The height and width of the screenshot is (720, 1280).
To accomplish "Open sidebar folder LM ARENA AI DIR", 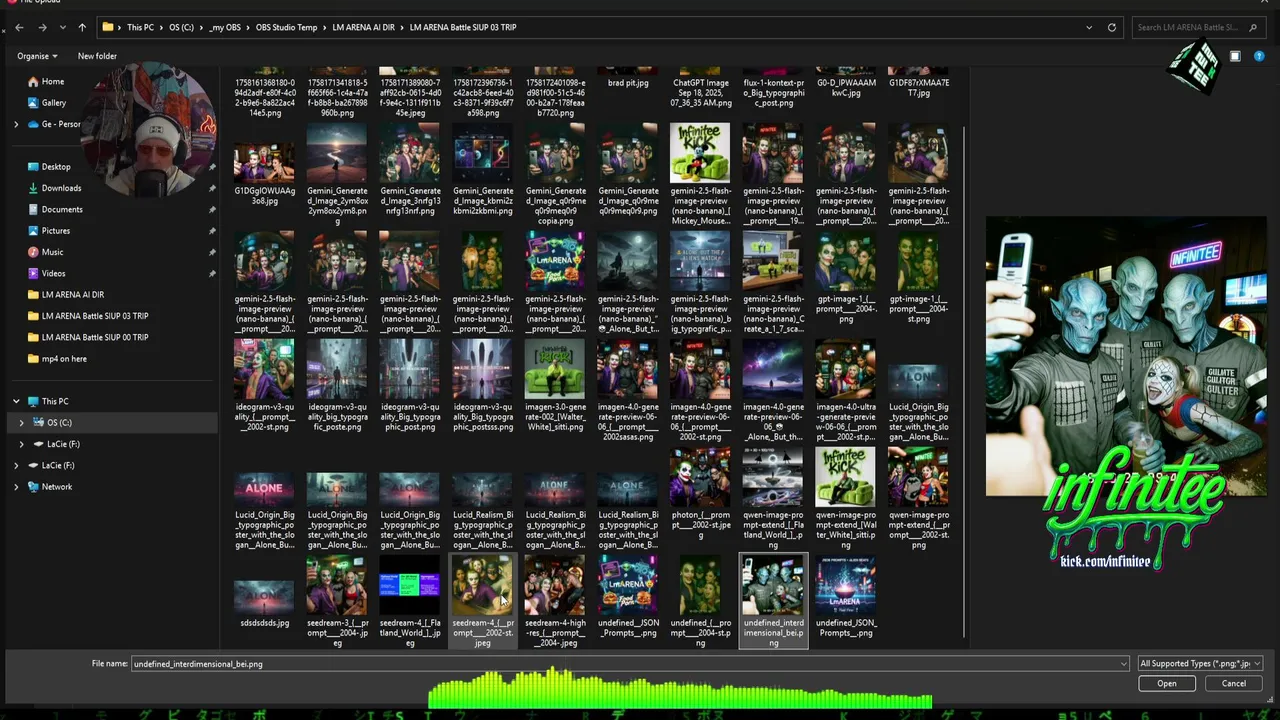I will 72,294.
